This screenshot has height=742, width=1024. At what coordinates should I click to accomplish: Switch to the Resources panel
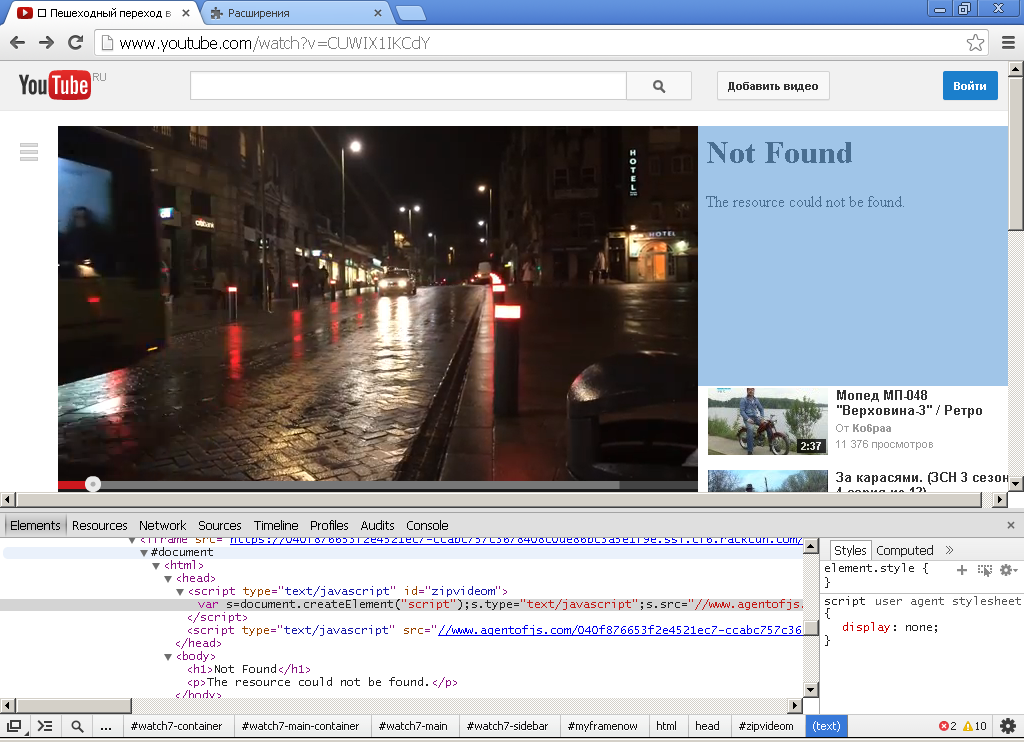99,525
